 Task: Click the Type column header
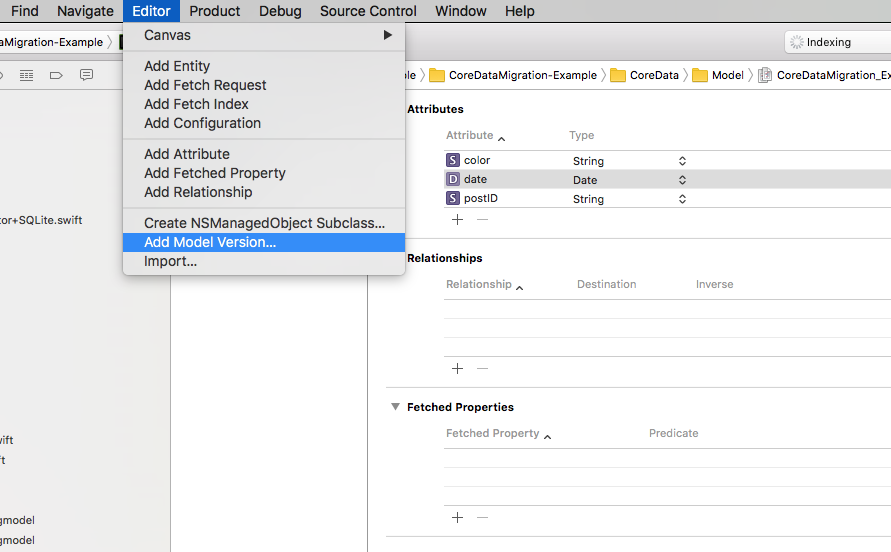(x=581, y=135)
